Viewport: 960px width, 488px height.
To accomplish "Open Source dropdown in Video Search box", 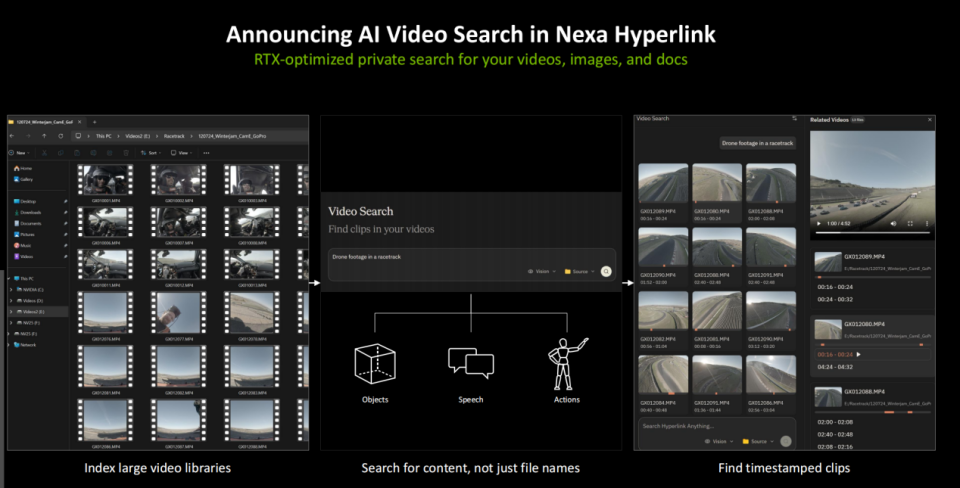I will [579, 271].
